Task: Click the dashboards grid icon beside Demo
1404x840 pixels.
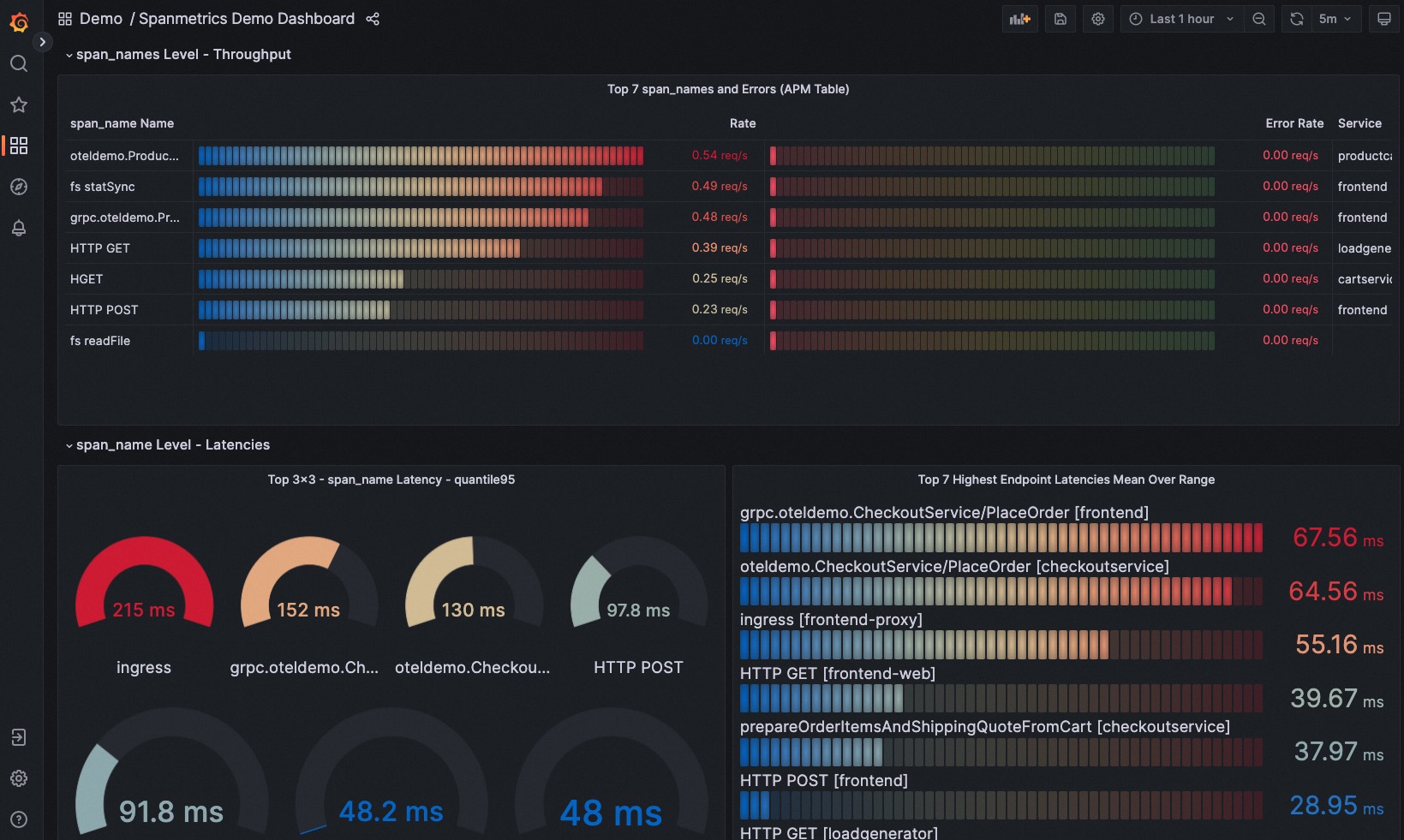Action: 65,19
